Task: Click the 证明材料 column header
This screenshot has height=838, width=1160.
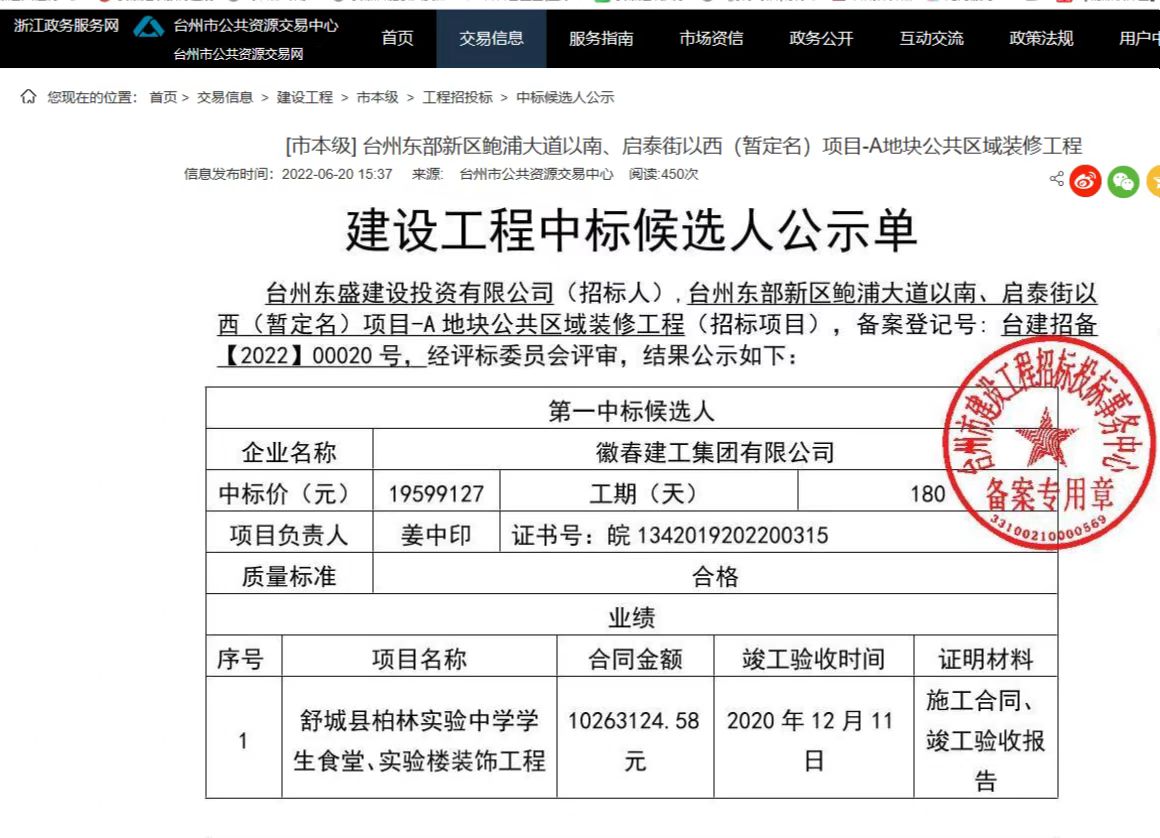Action: click(985, 658)
